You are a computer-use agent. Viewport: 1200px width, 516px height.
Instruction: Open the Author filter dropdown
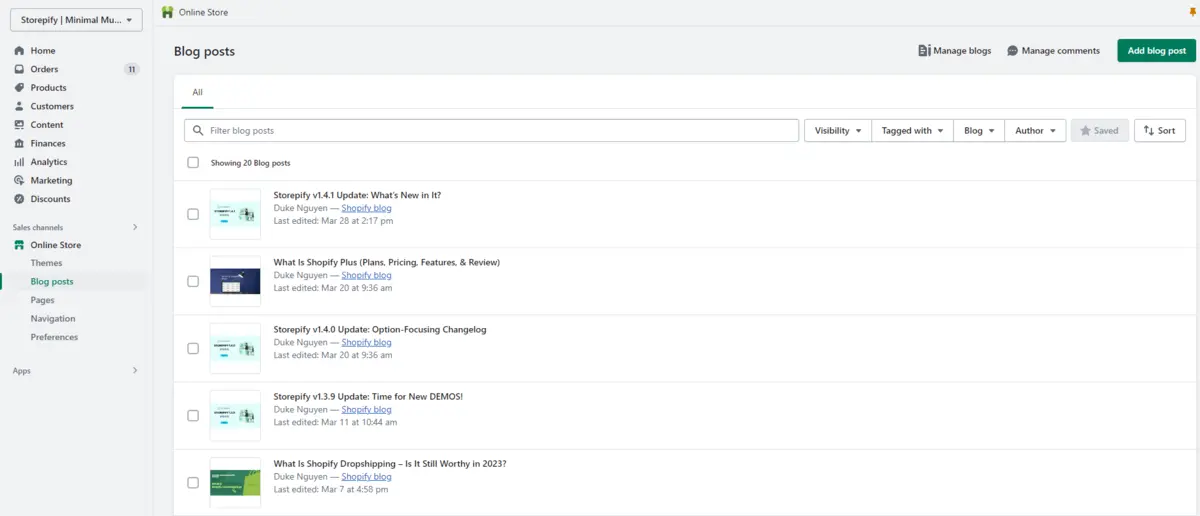(x=1035, y=131)
